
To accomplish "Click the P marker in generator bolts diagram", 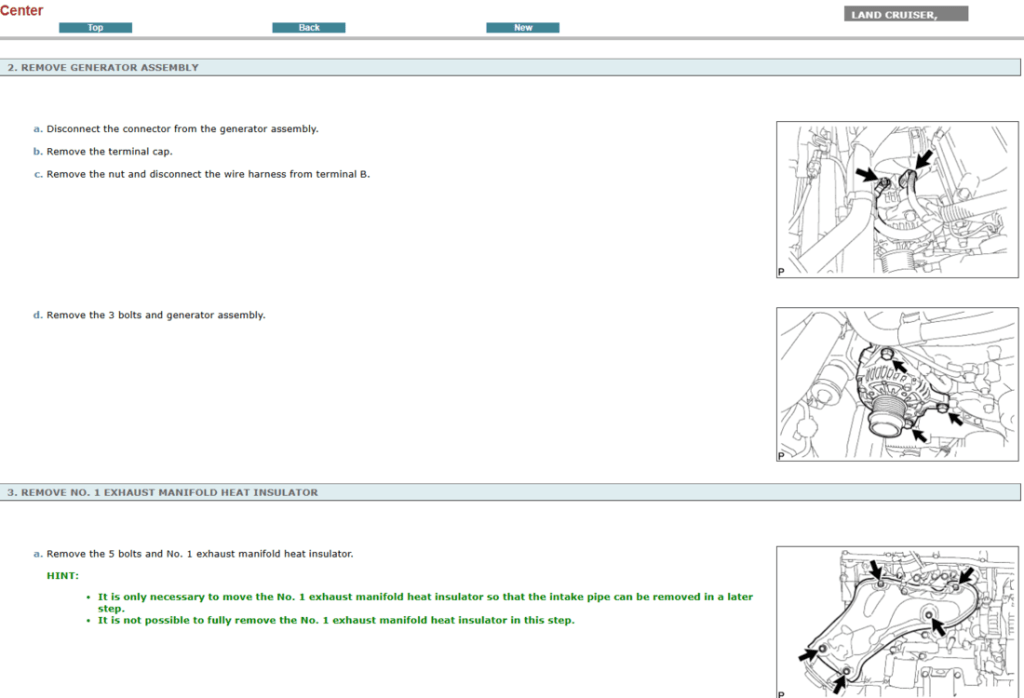I will click(x=781, y=456).
